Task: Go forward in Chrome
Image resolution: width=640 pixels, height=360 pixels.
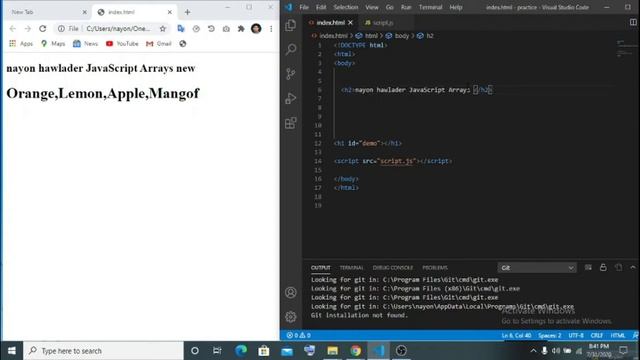Action: [27, 29]
